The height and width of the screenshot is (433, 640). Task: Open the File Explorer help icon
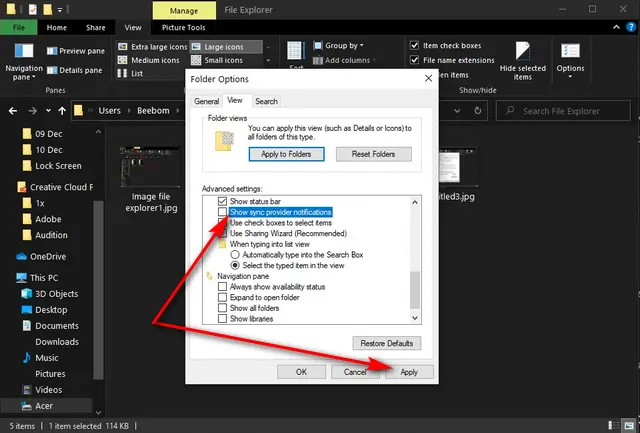click(x=631, y=28)
